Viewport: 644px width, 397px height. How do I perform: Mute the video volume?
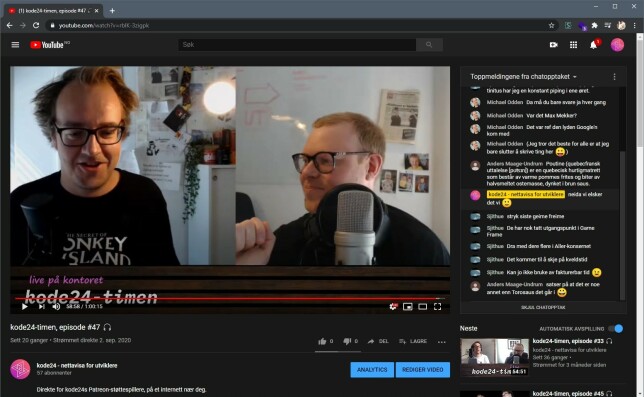click(56, 306)
